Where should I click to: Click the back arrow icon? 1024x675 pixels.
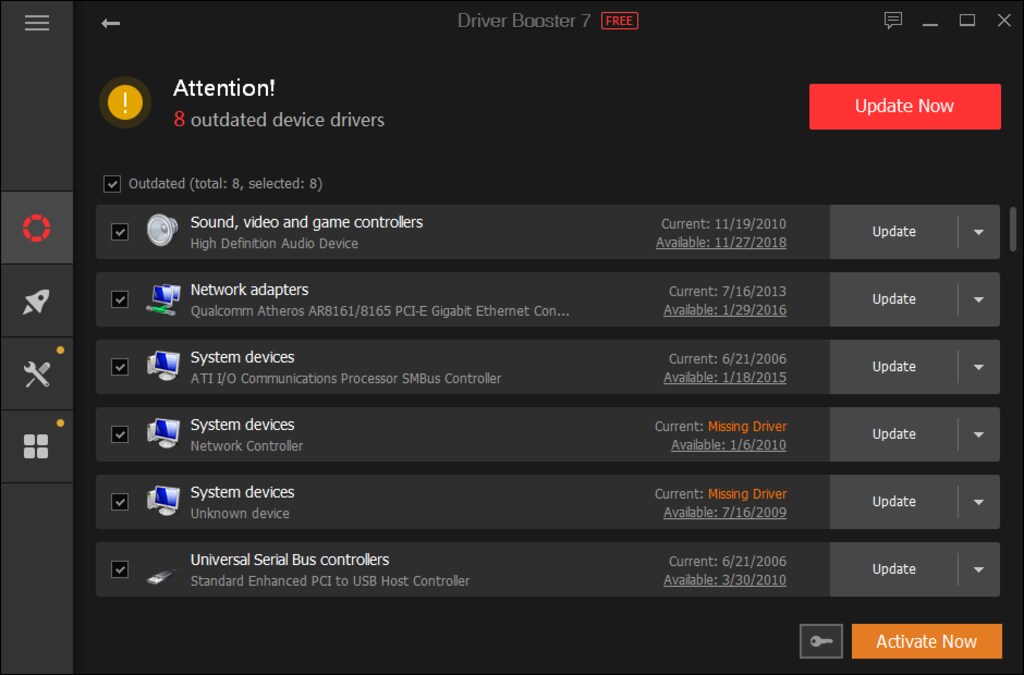[x=111, y=23]
